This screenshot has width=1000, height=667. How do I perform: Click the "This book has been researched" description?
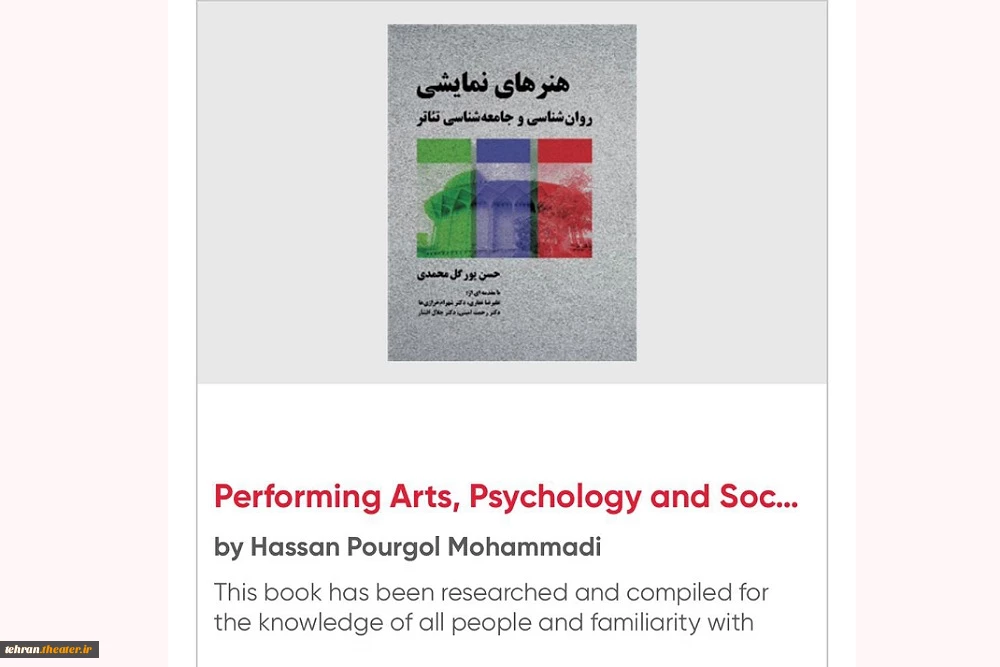[x=491, y=607]
